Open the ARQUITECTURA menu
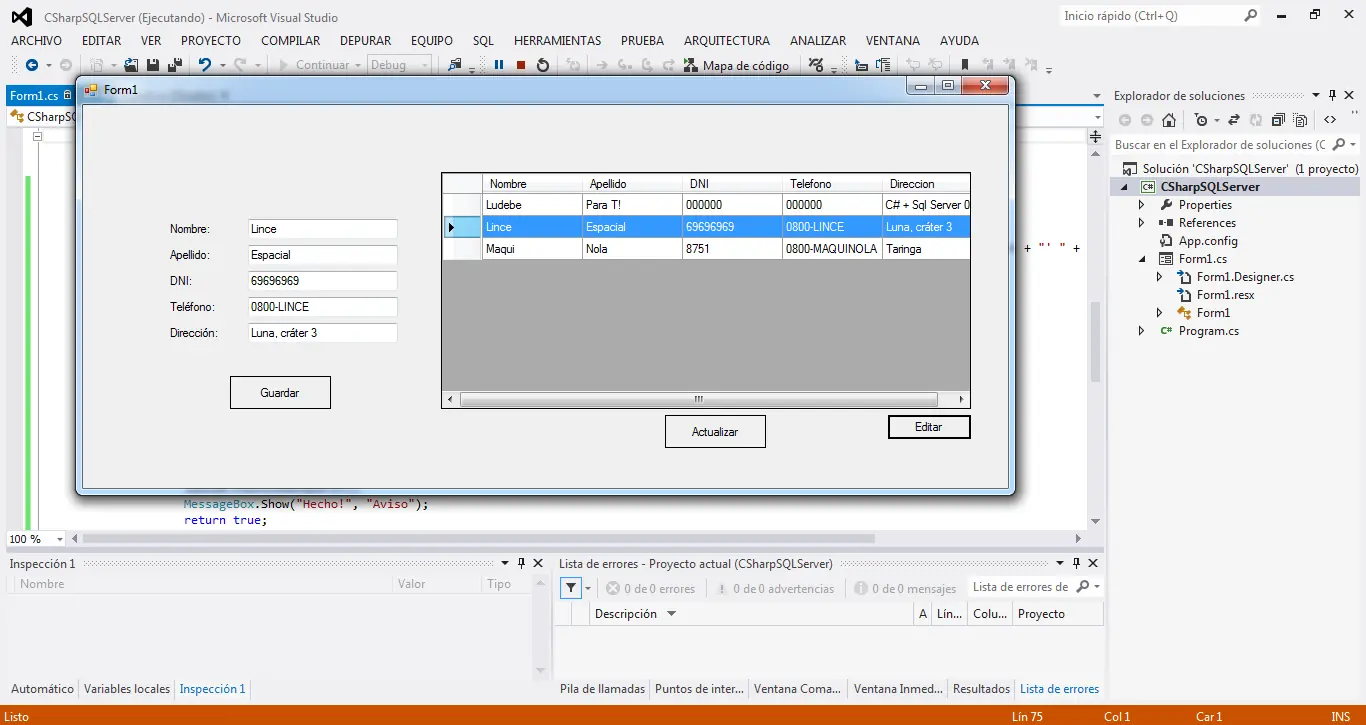The image size is (1366, 725). pos(727,41)
